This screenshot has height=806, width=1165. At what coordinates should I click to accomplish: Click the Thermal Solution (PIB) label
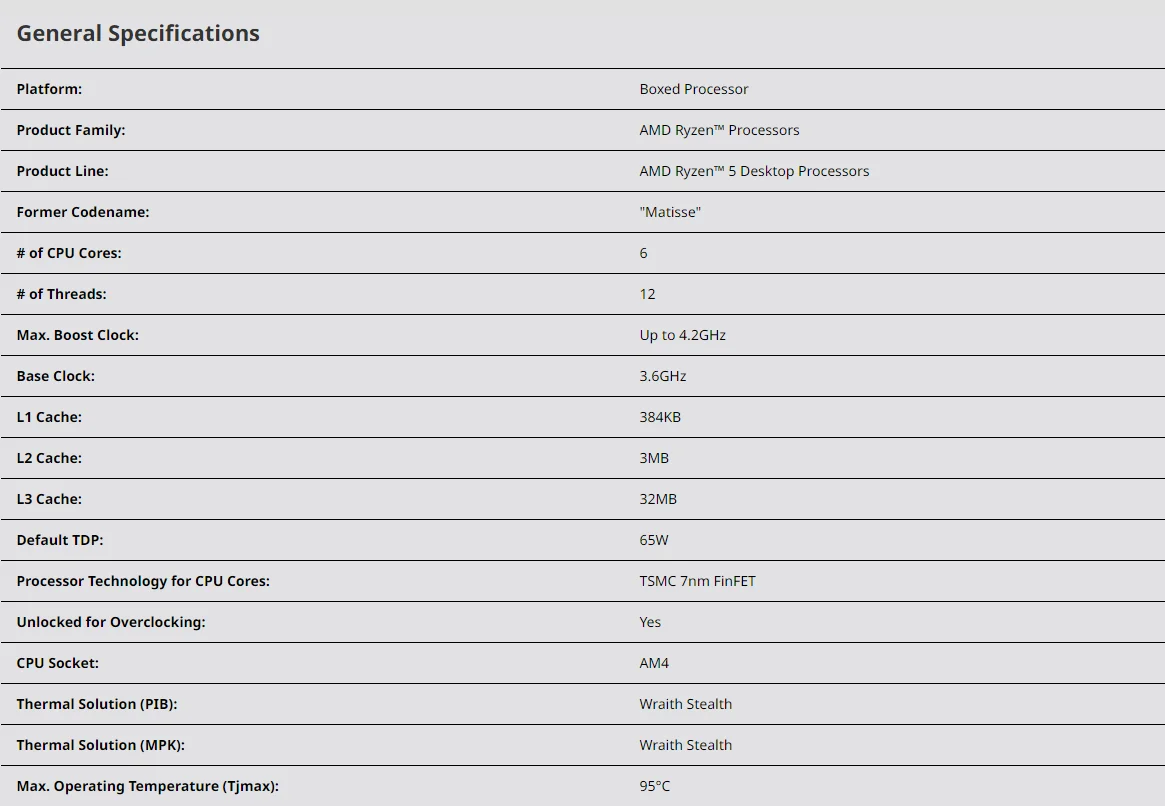[97, 704]
